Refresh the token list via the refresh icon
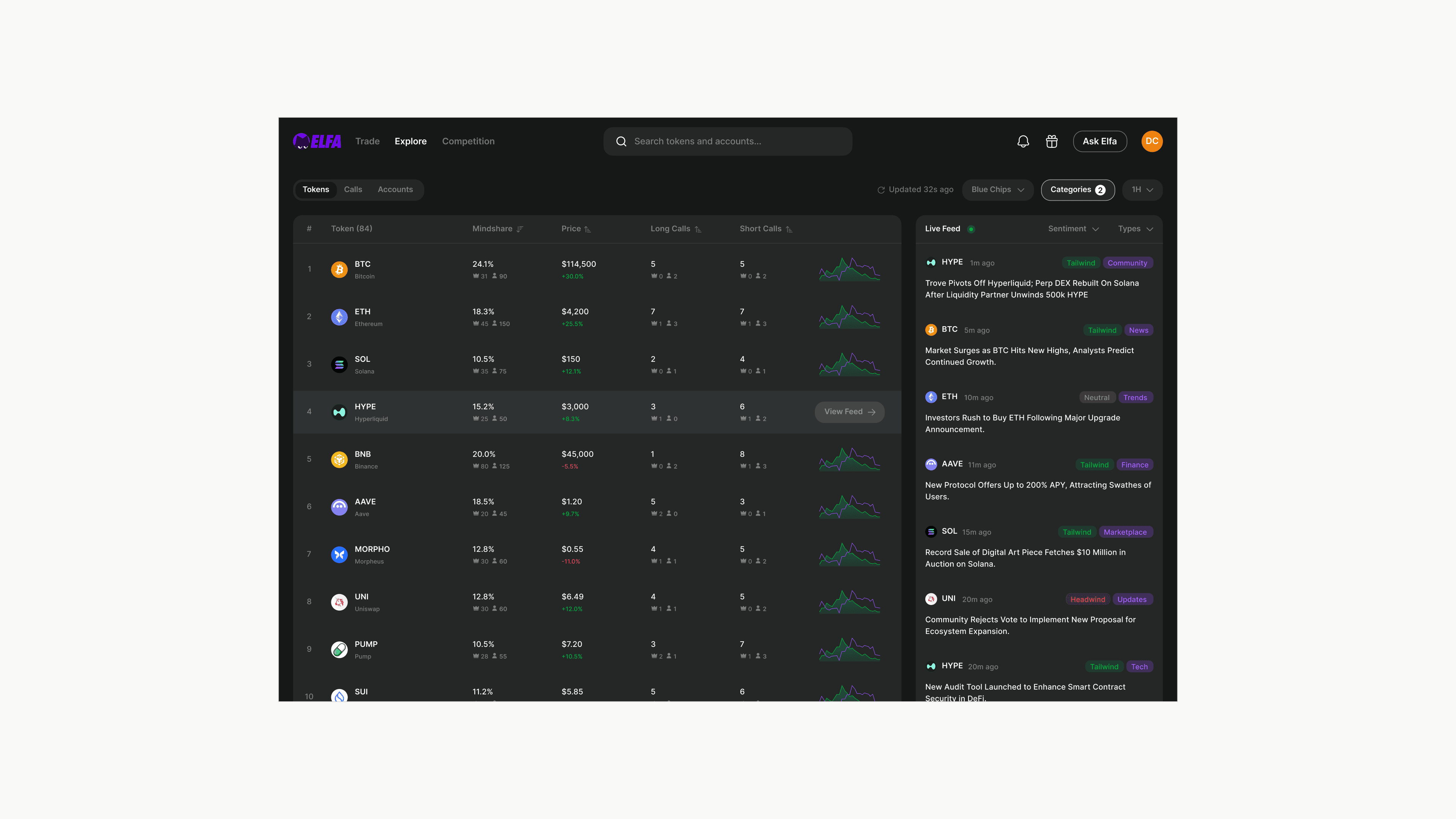This screenshot has width=1456, height=819. [881, 190]
